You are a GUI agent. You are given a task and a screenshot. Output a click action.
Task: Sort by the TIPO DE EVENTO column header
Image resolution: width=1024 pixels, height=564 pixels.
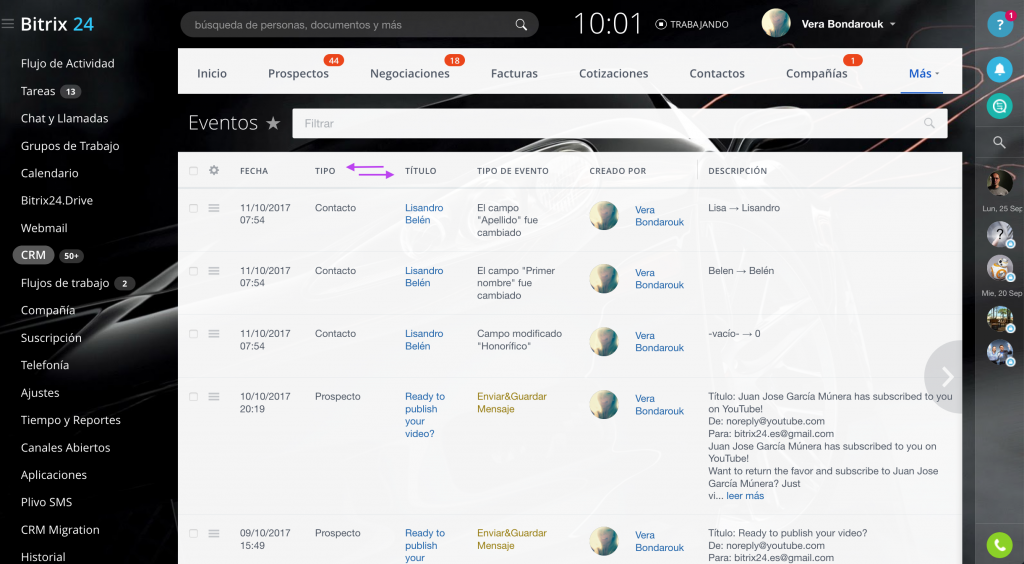pyautogui.click(x=513, y=171)
